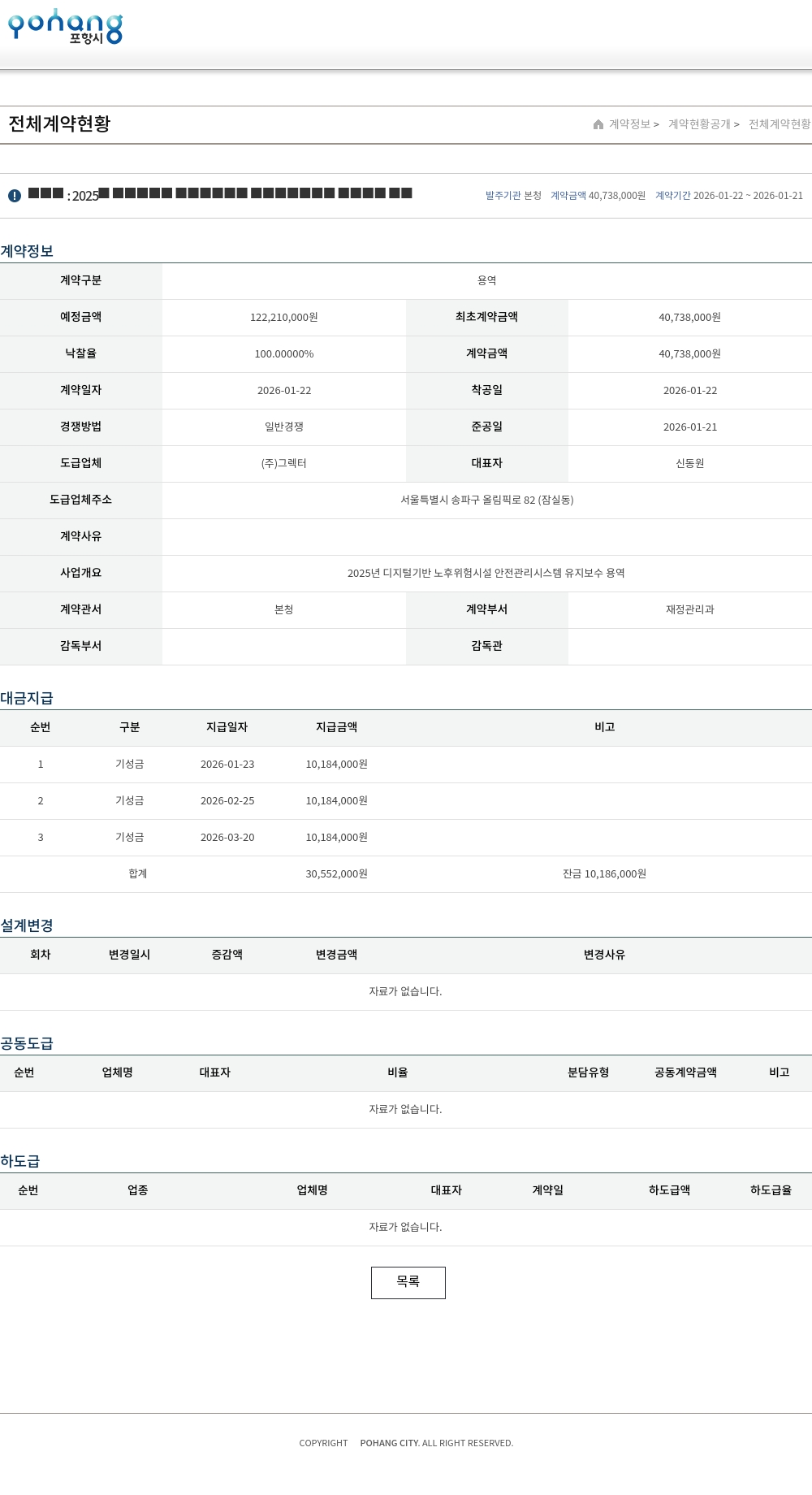Screen dimensions: 812x1495
Task: Open the 계약정보 breadcrumb link
Action: pos(630,124)
